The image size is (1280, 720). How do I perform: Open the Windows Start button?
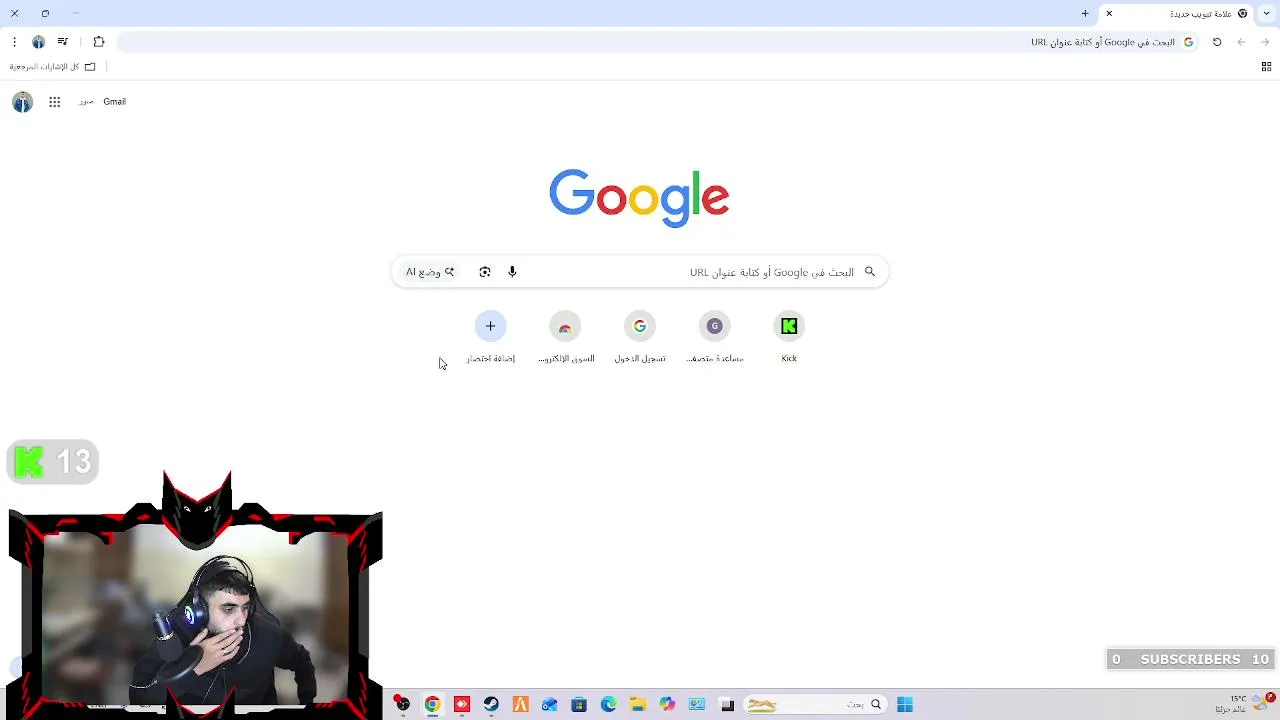[x=905, y=705]
